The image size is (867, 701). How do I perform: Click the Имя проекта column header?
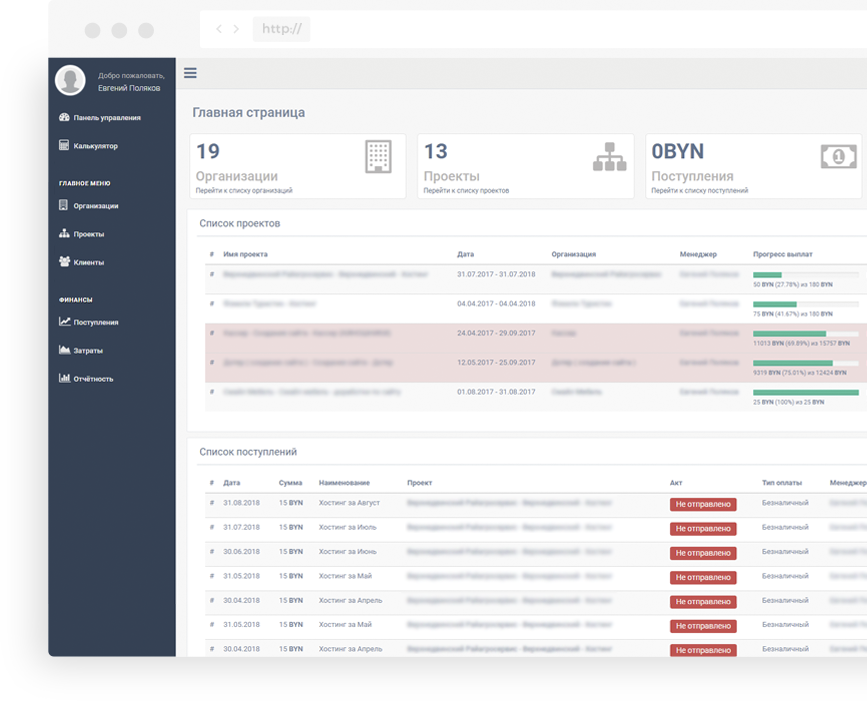coord(246,254)
